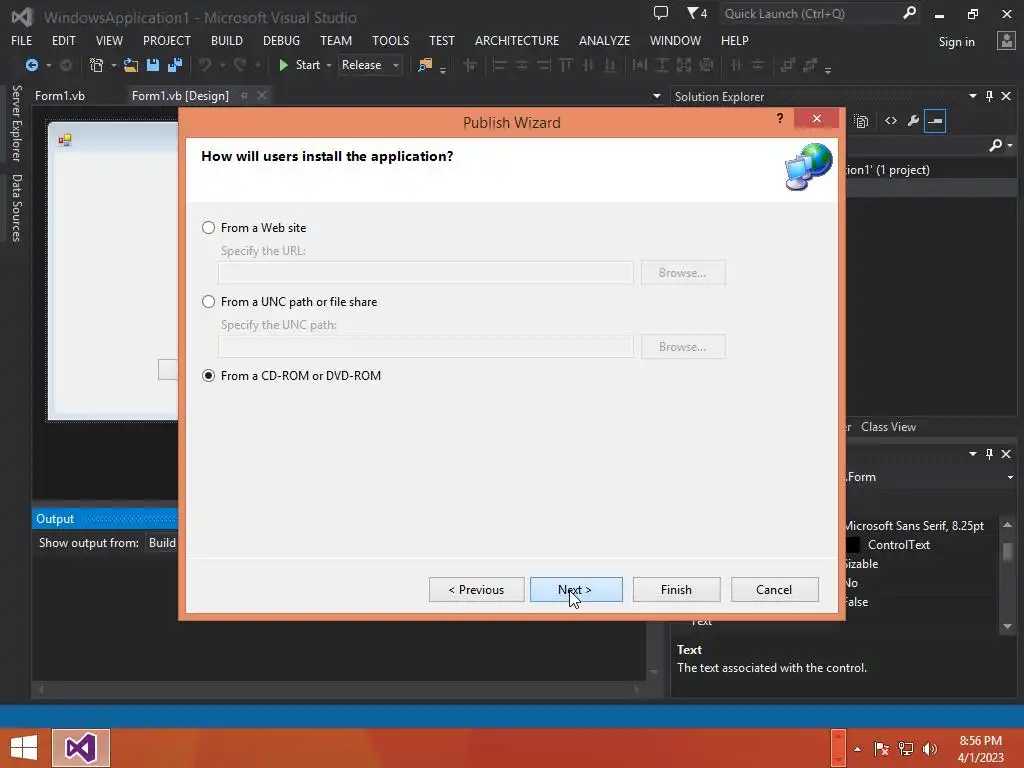Click the Action Center flag tray icon
The width and height of the screenshot is (1024, 768).
click(881, 748)
